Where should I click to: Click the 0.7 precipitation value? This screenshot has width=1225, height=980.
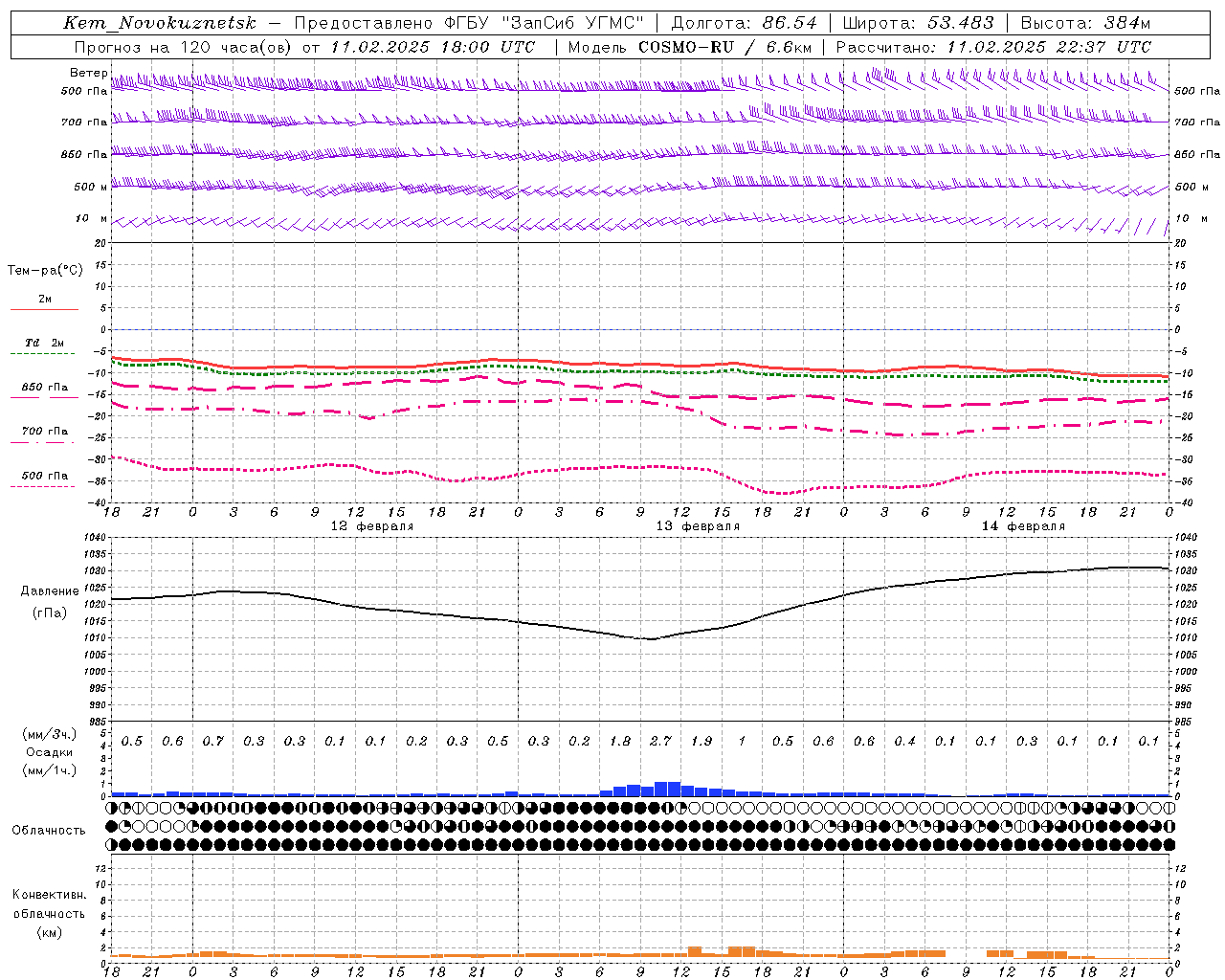tap(213, 741)
